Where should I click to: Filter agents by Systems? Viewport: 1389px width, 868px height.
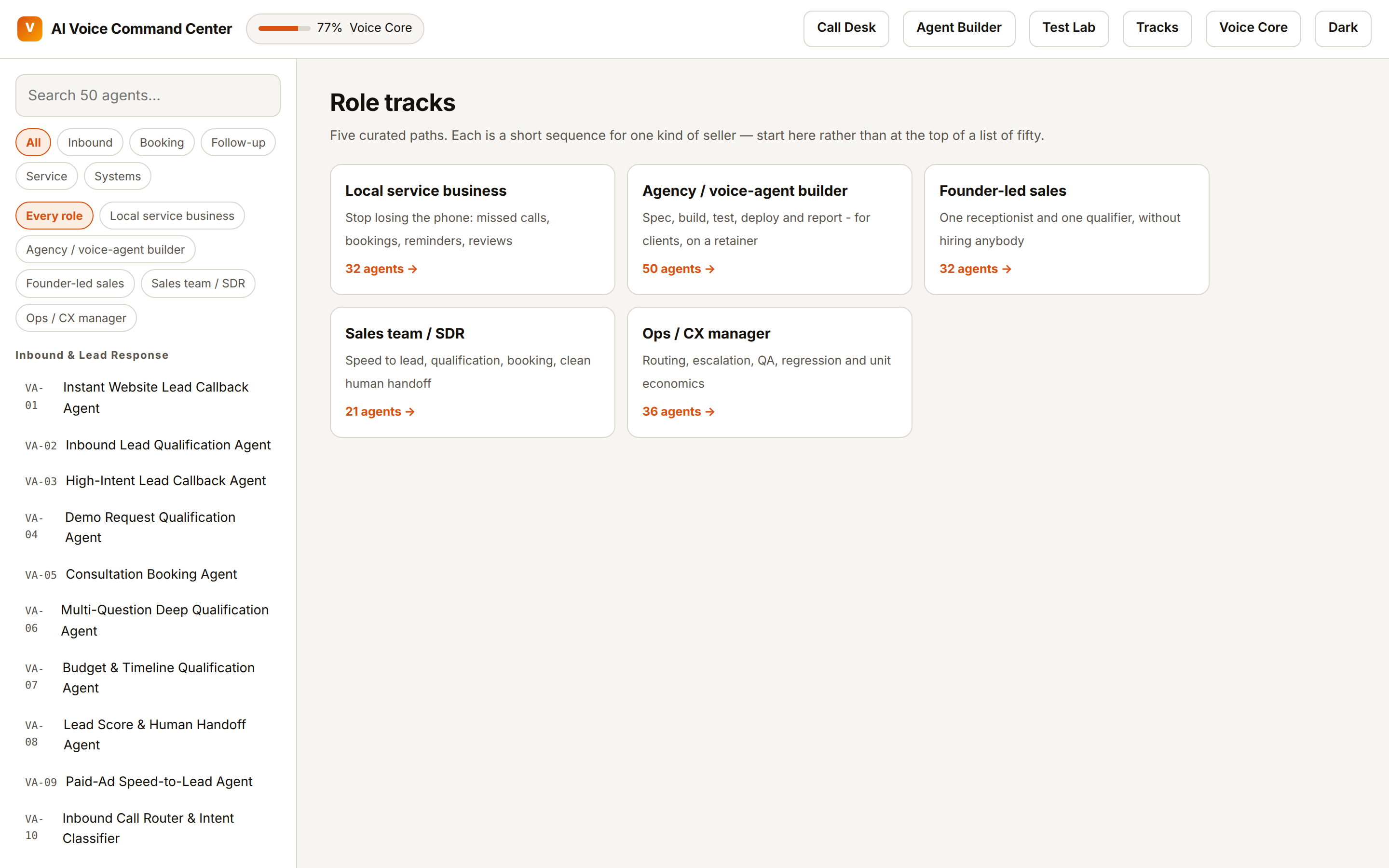(x=118, y=176)
